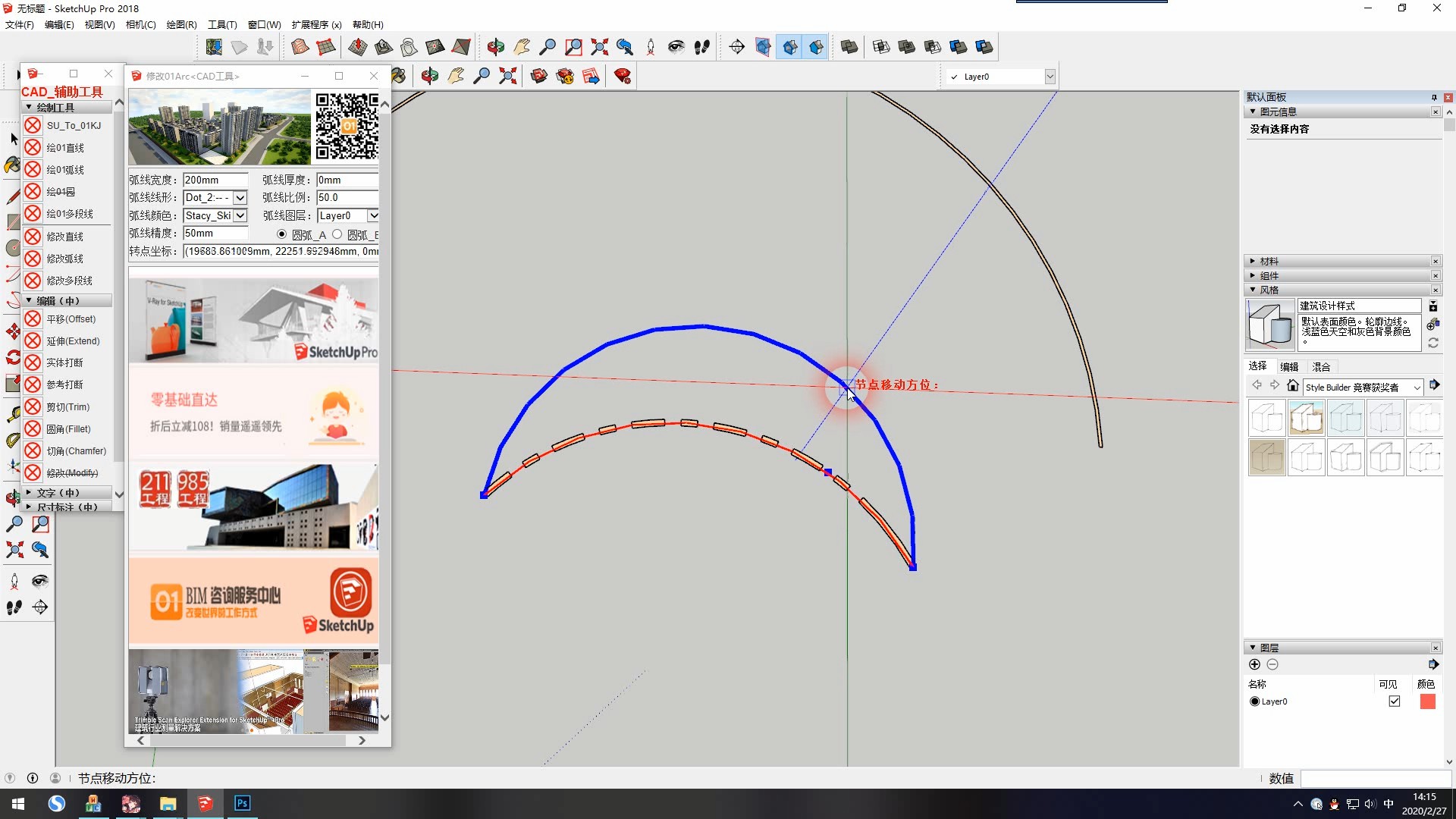Click the 弧线比例 50.0 input field
The height and width of the screenshot is (819, 1456).
(x=347, y=198)
